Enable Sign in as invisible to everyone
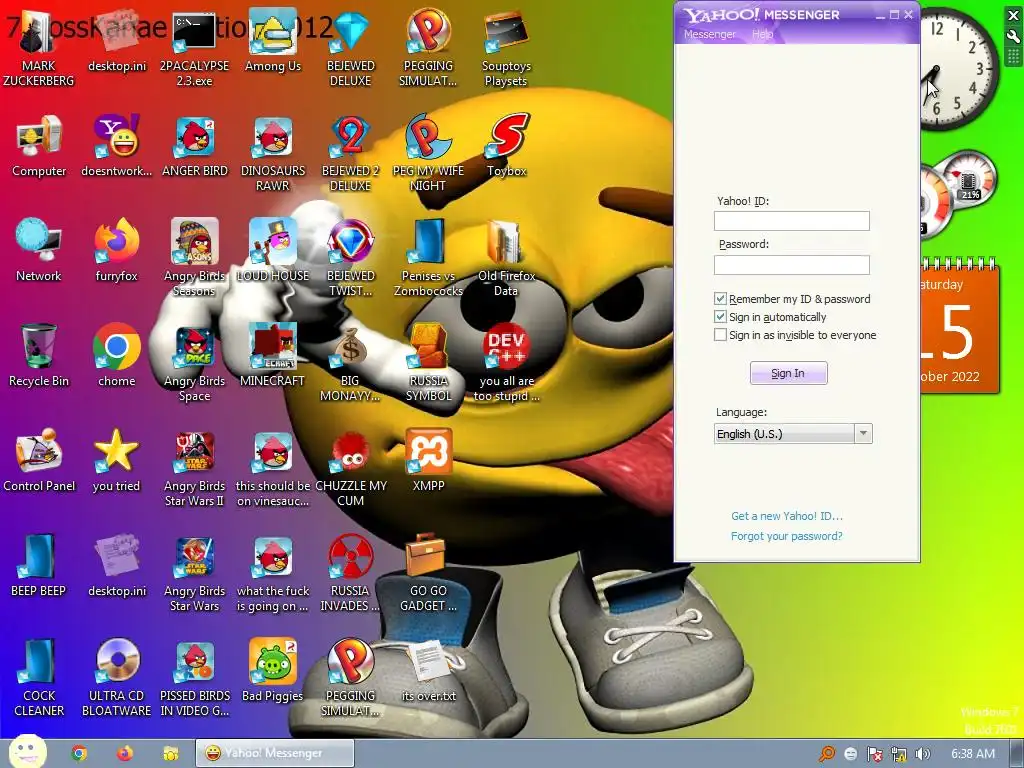This screenshot has height=768, width=1024. [720, 334]
